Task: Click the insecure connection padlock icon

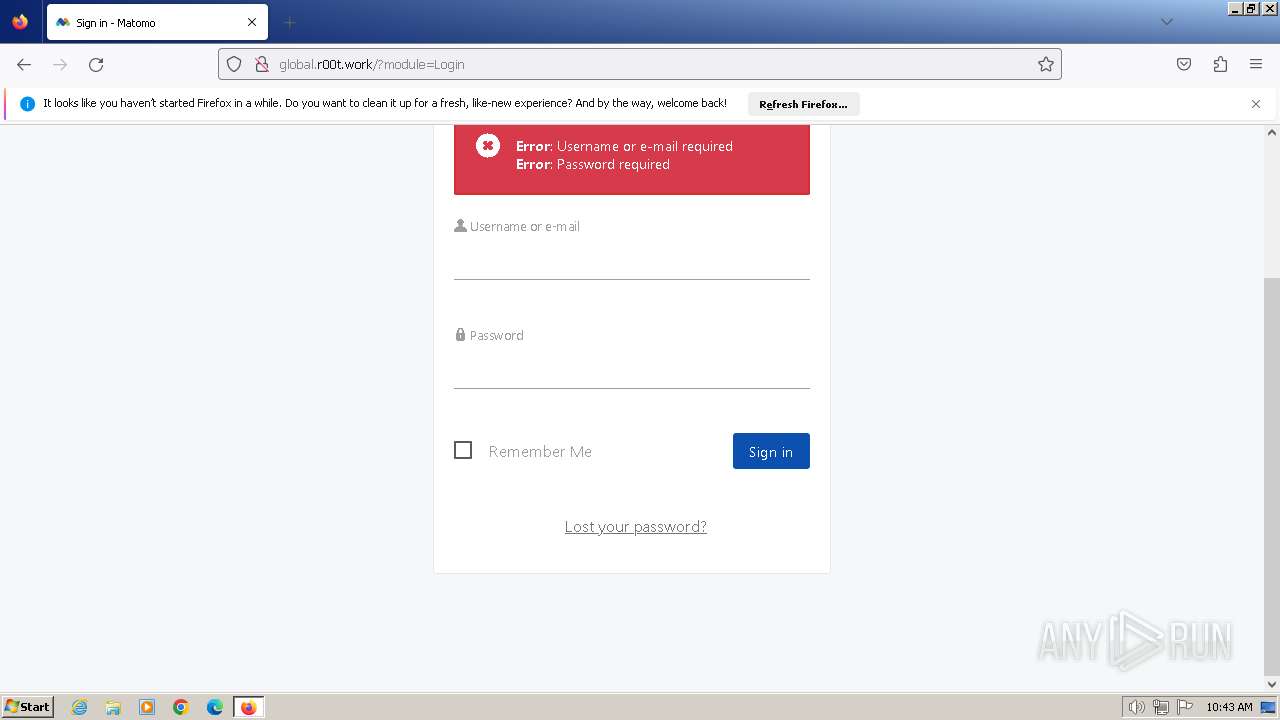Action: tap(261, 64)
